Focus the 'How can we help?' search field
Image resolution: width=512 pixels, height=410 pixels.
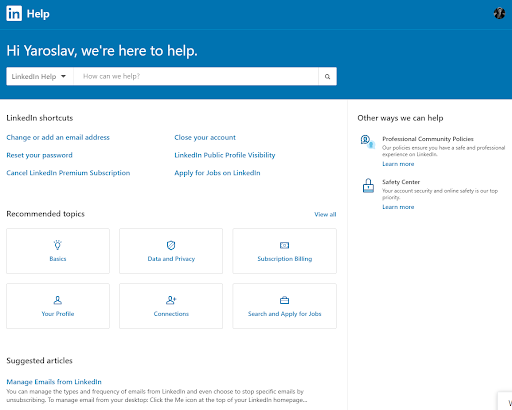click(196, 76)
